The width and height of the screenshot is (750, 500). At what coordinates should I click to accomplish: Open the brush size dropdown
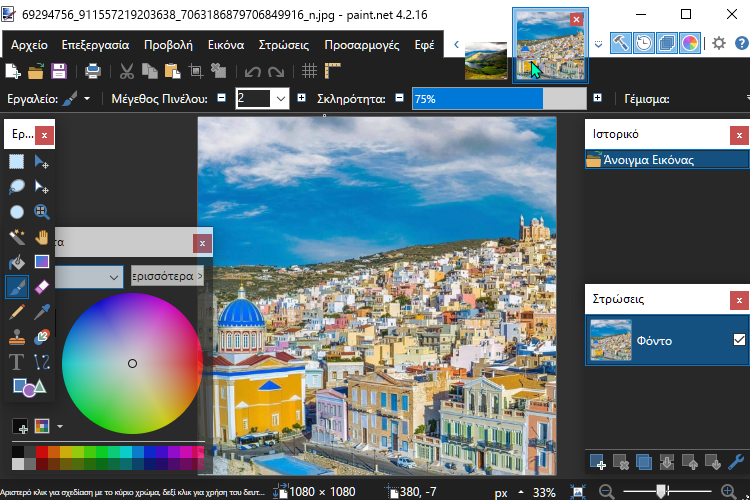tap(280, 98)
